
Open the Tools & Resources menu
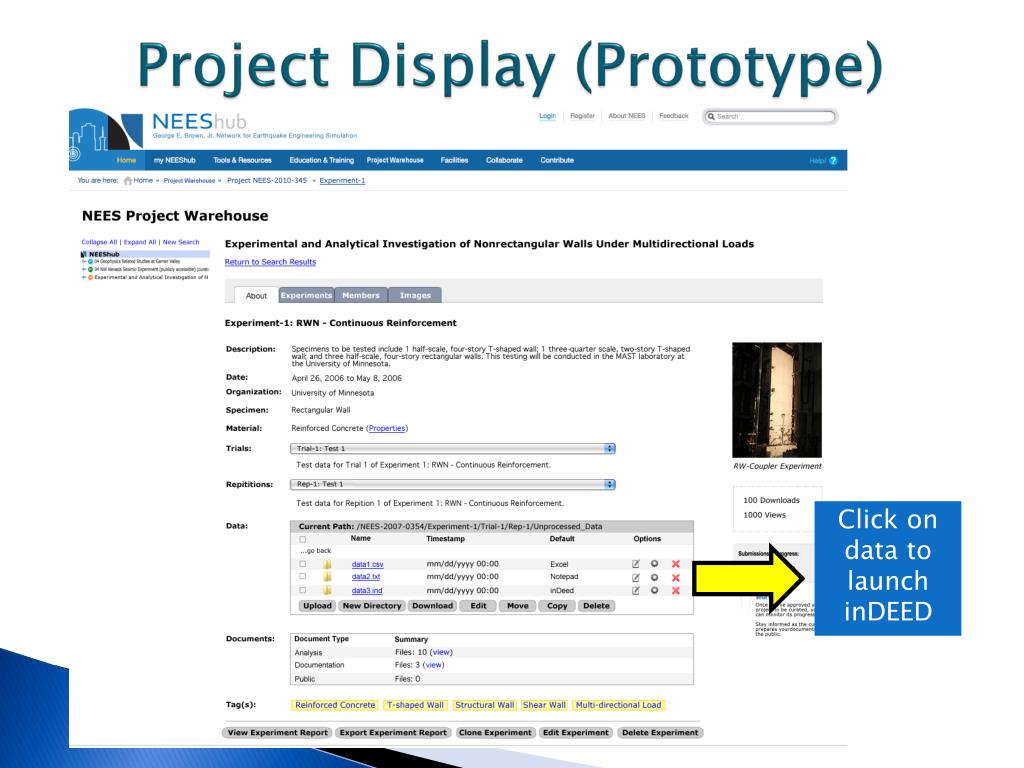(242, 160)
